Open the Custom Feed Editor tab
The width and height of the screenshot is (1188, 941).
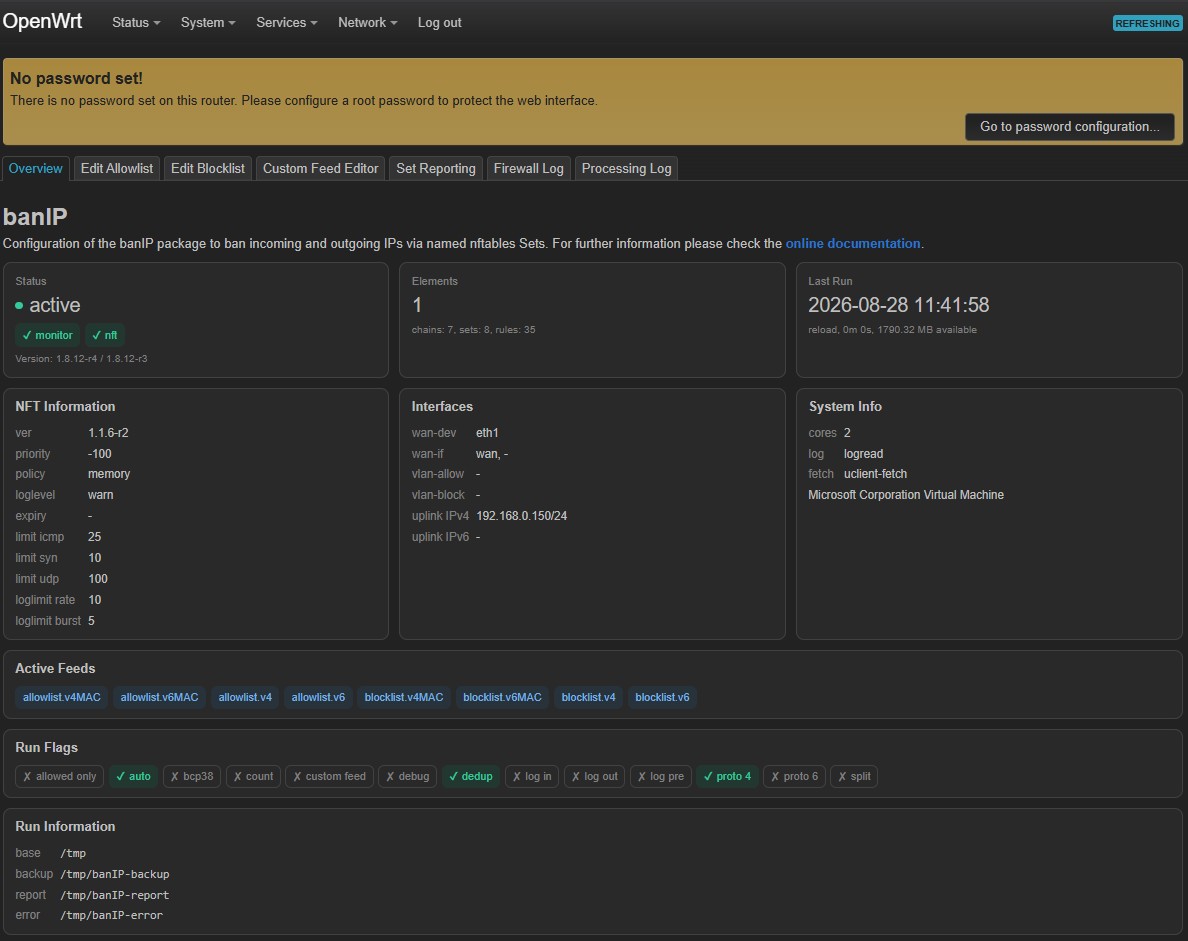click(x=320, y=168)
